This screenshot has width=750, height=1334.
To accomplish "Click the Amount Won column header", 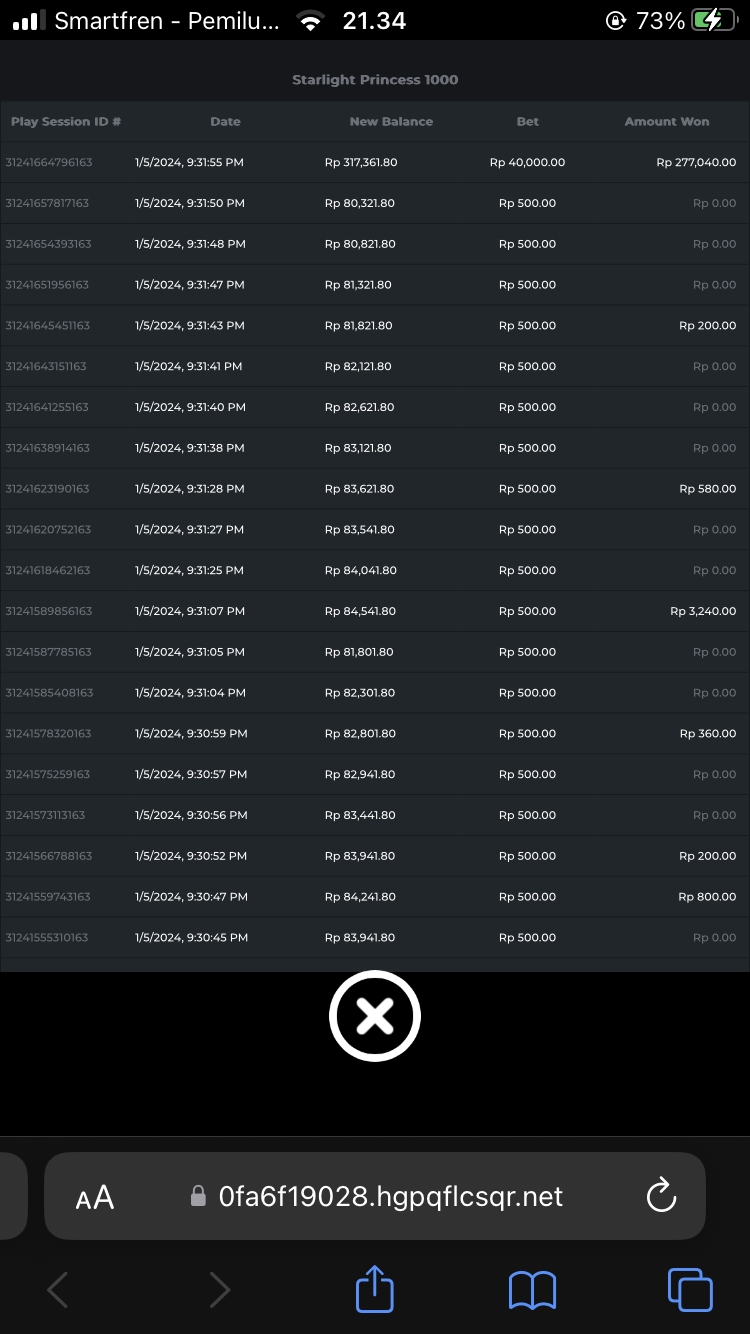I will pyautogui.click(x=666, y=122).
